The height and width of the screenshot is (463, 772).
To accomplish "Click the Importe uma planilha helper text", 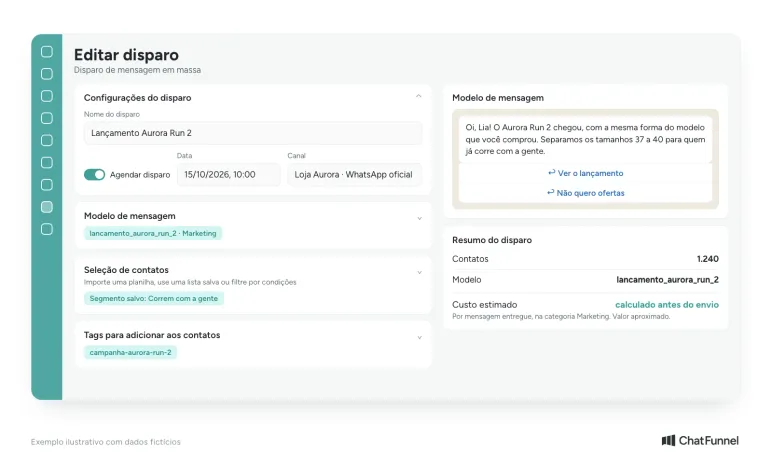I will point(190,282).
